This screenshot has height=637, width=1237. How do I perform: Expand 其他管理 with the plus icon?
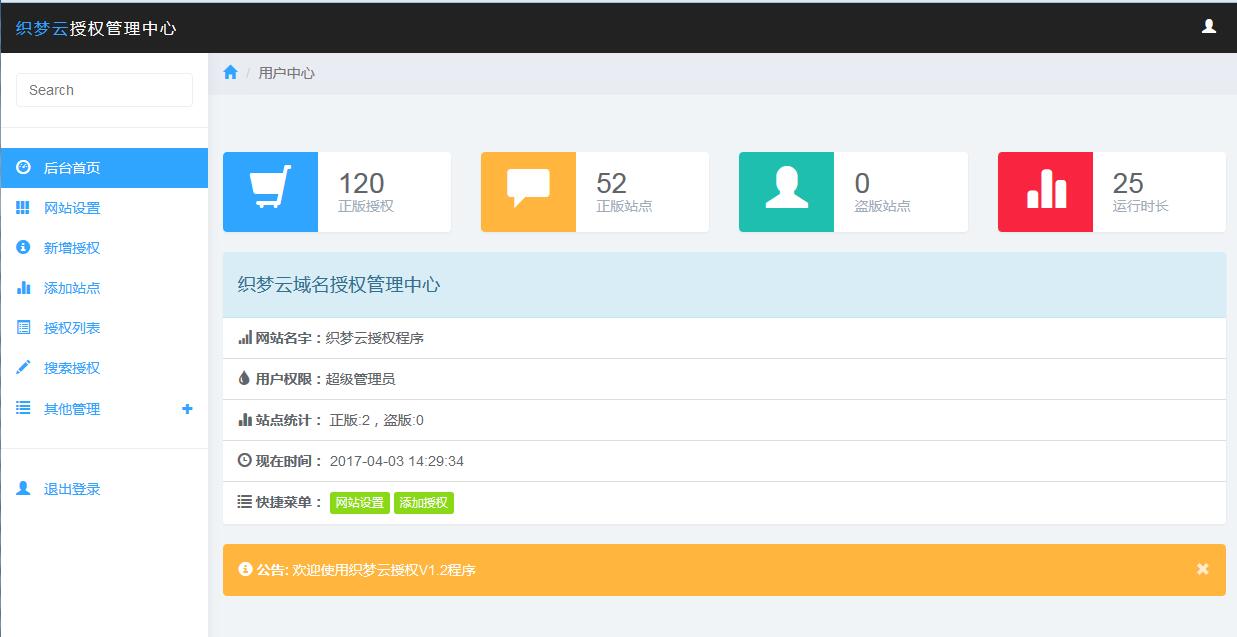(x=187, y=409)
